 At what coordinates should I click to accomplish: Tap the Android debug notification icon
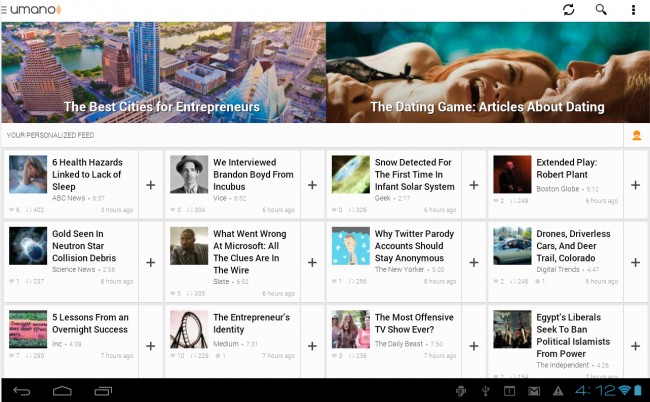coord(461,391)
